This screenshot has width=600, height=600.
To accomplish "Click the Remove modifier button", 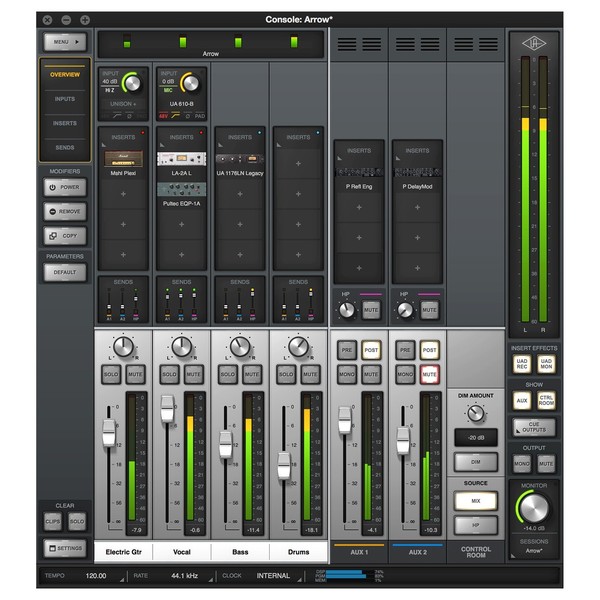I will [x=65, y=212].
